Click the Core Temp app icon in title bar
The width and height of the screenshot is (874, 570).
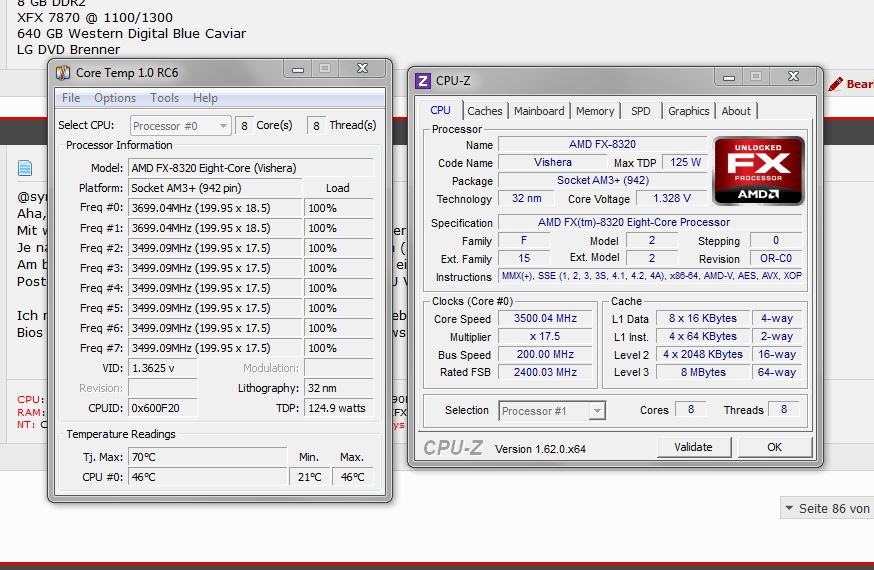(x=63, y=73)
